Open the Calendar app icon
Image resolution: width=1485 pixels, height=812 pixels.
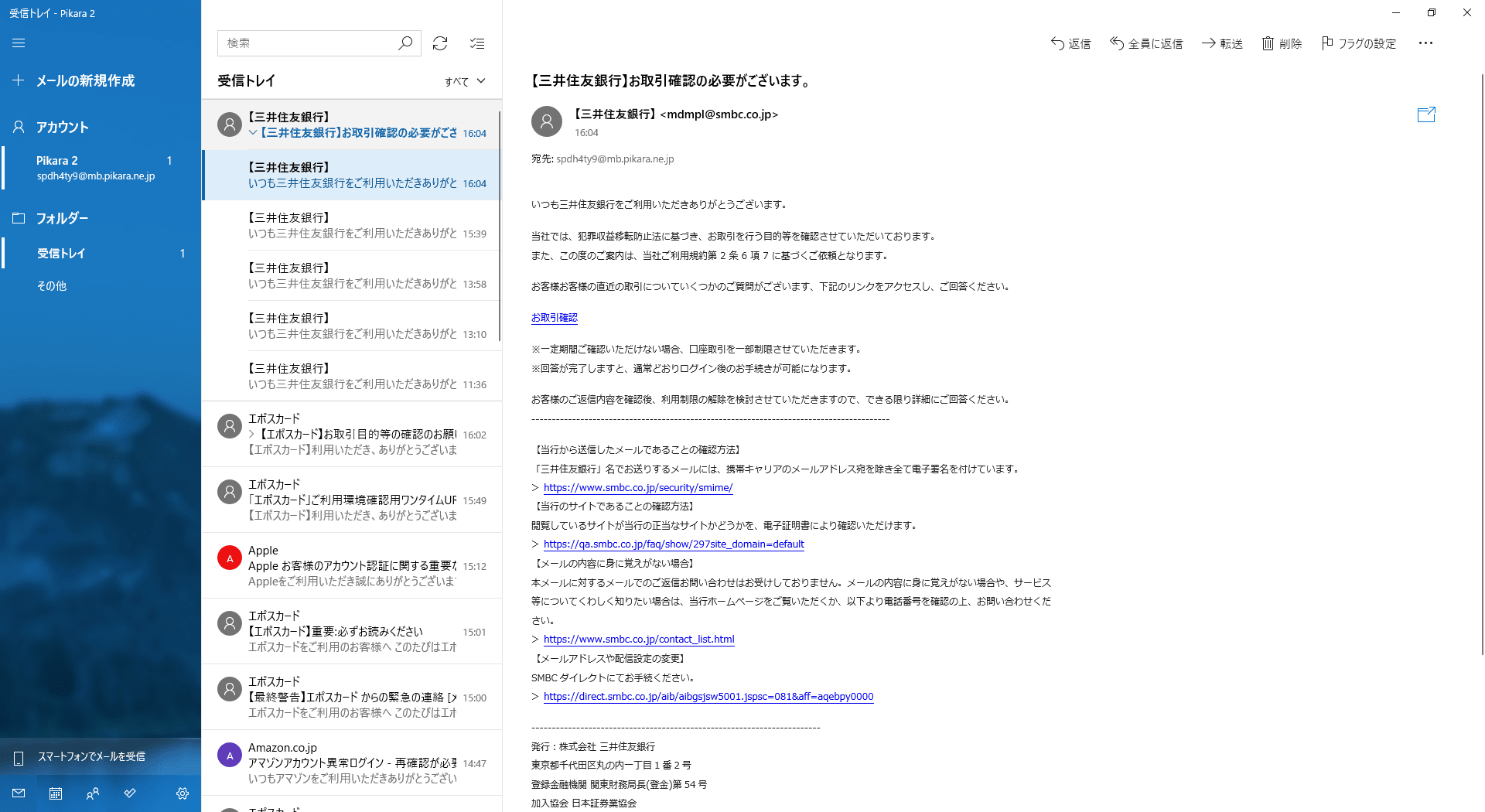(x=56, y=793)
